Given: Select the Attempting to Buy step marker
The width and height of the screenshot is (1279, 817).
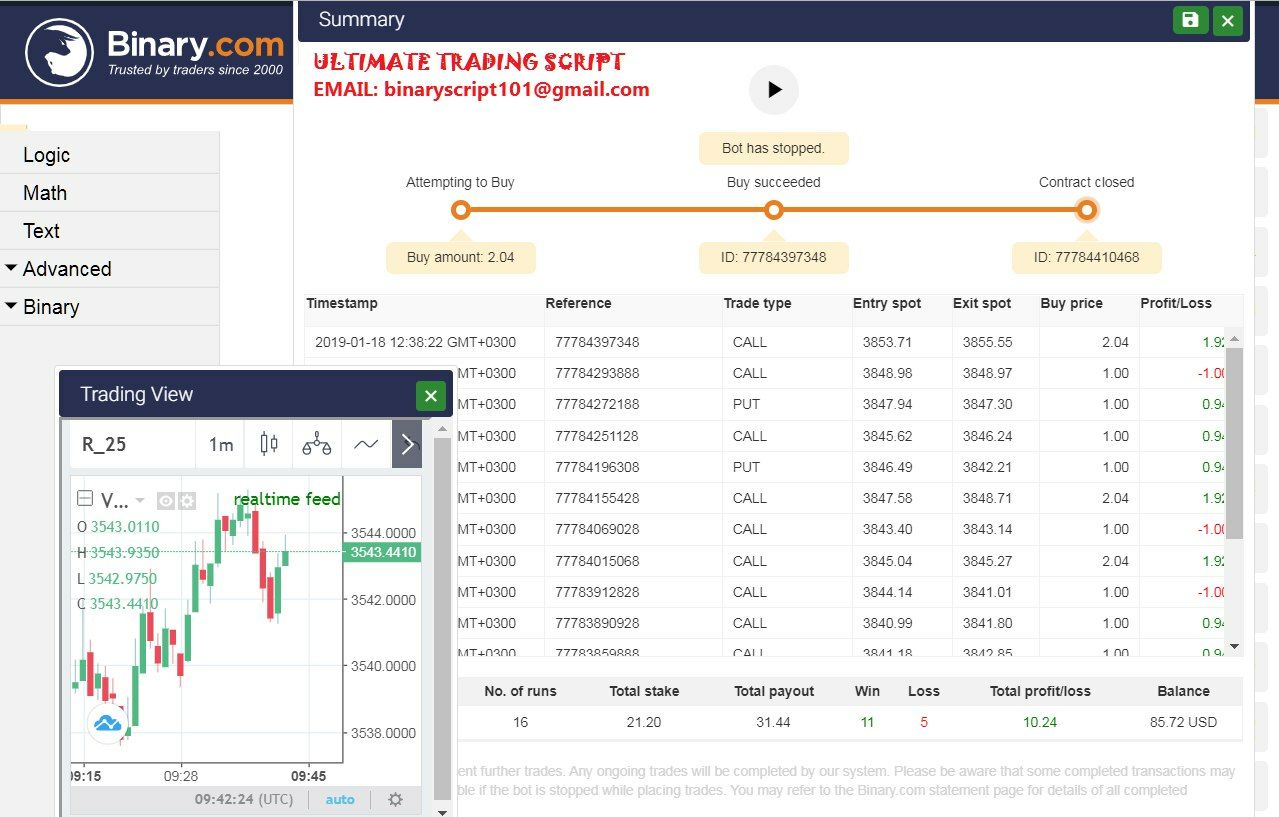Looking at the screenshot, I should (x=460, y=210).
